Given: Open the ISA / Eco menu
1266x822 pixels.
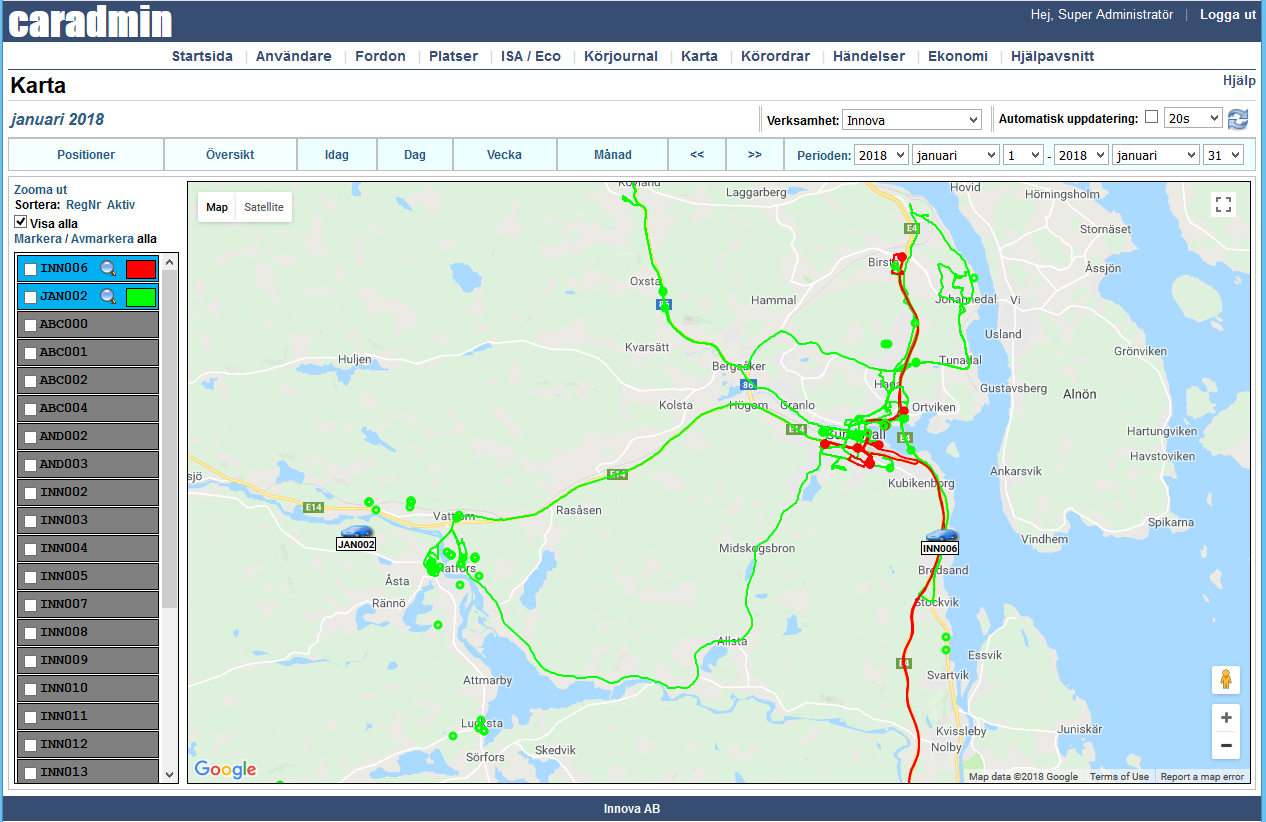Looking at the screenshot, I should (x=531, y=56).
